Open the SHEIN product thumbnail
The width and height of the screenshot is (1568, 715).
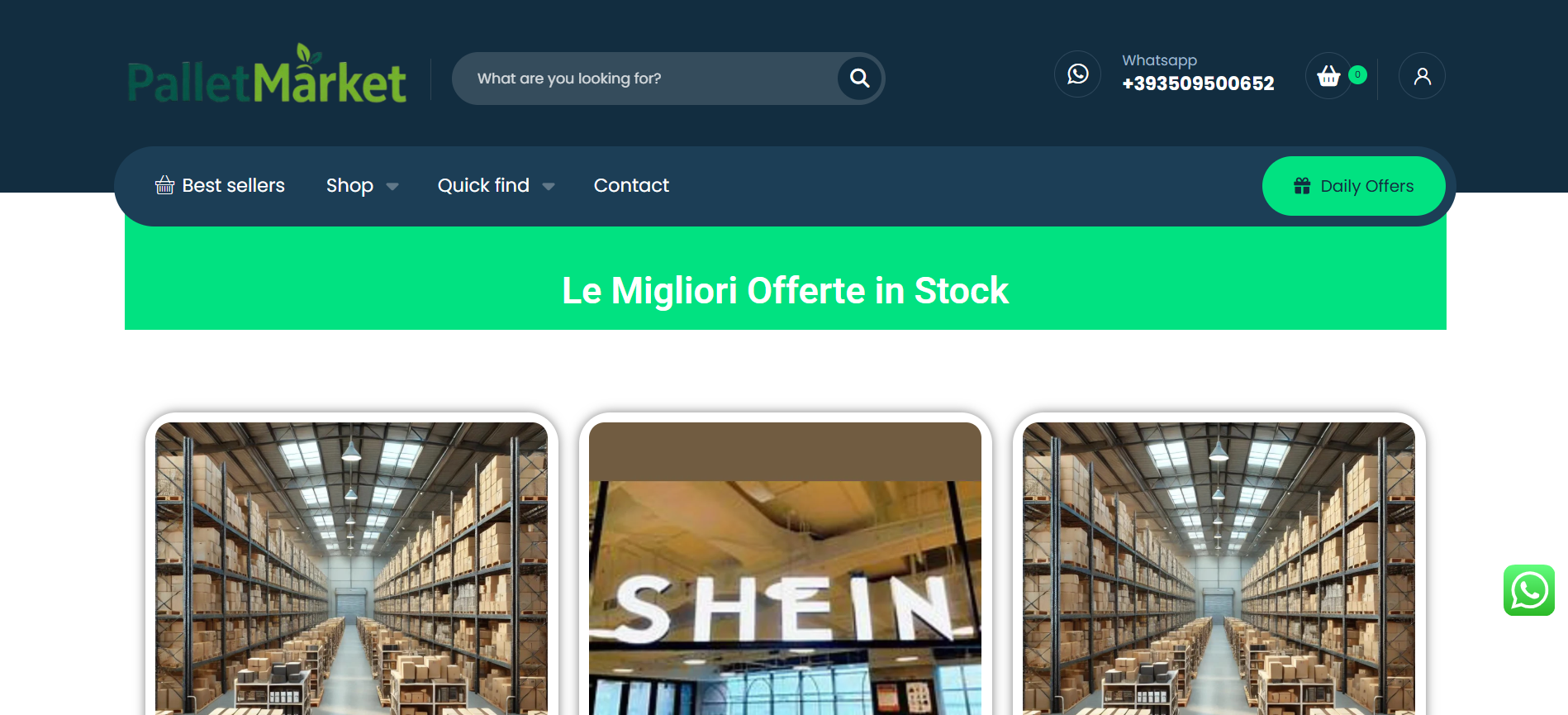(x=785, y=569)
